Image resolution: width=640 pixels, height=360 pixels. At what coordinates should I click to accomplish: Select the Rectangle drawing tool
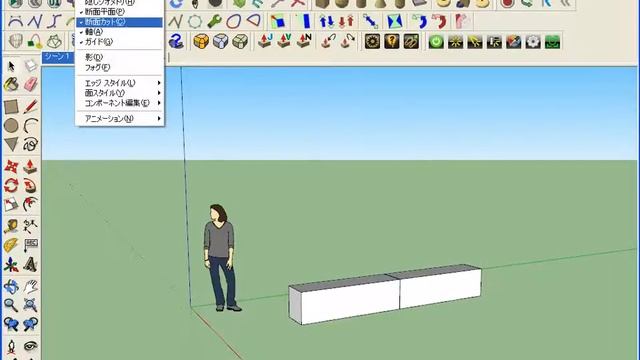coord(11,107)
